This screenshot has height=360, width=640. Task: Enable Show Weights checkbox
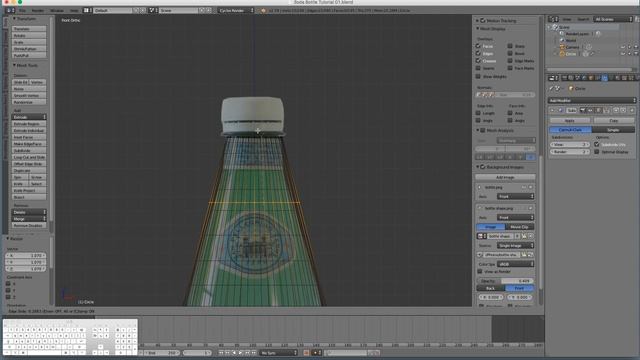pos(478,76)
